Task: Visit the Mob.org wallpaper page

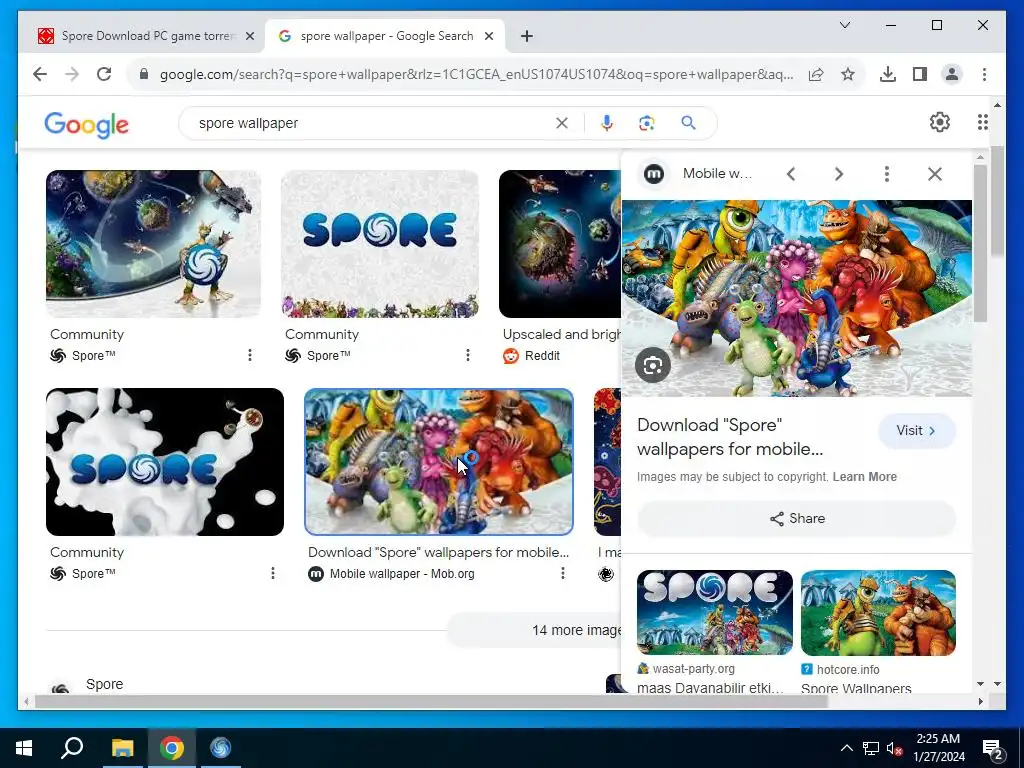Action: tap(916, 430)
